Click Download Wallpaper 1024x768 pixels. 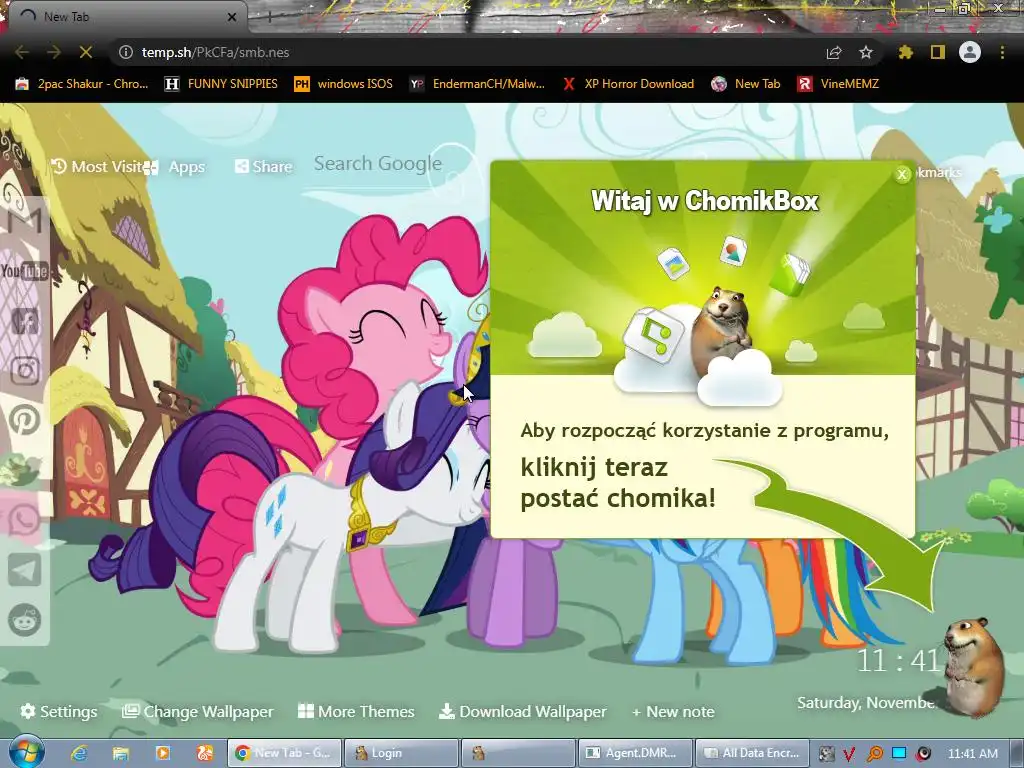pos(522,711)
